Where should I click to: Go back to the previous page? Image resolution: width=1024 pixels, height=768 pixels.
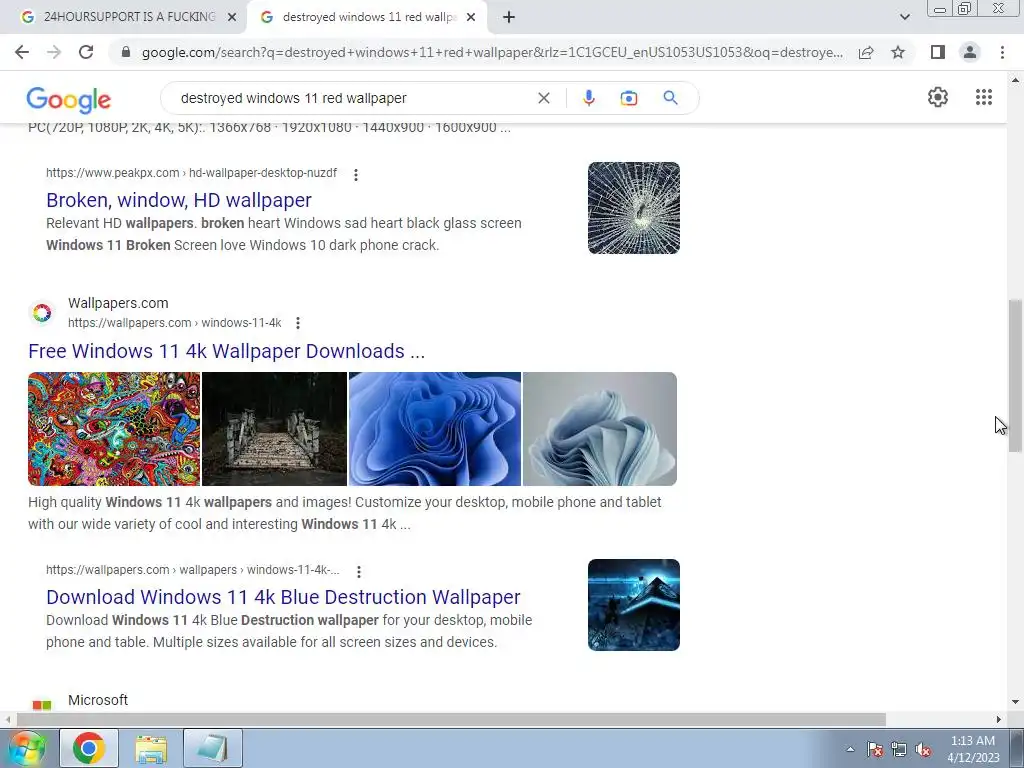(22, 52)
